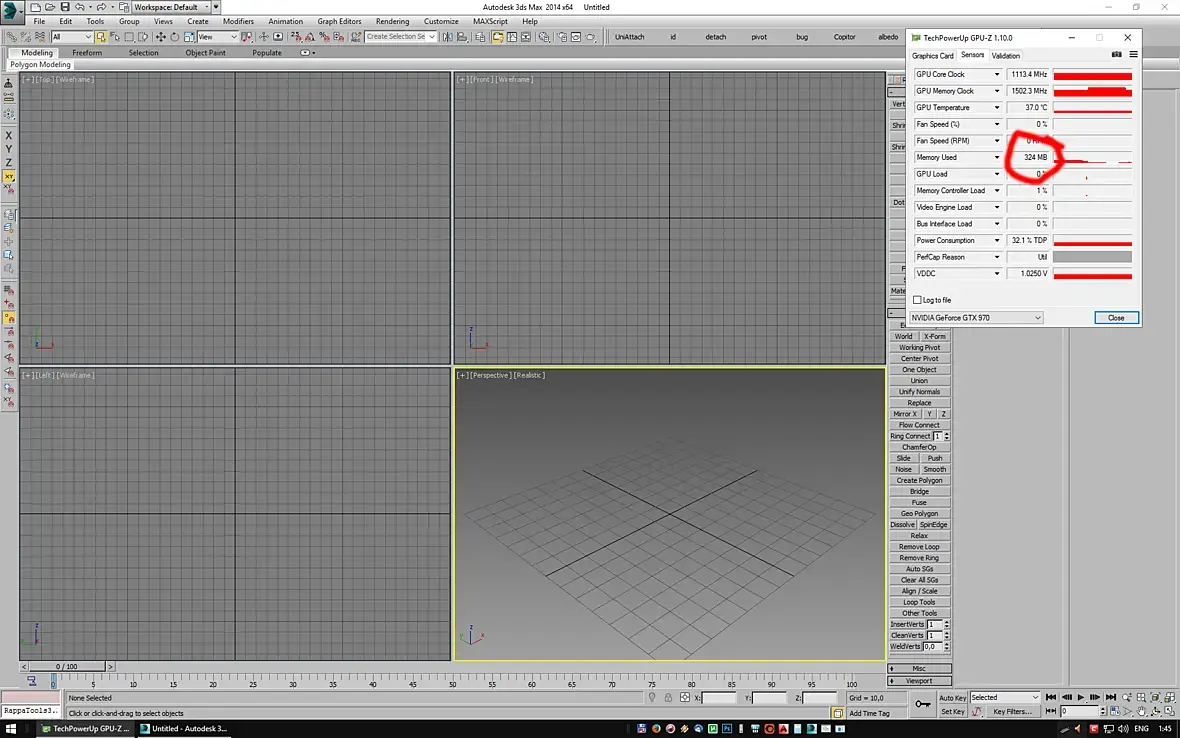The width and height of the screenshot is (1180, 738).
Task: Click the Percent Snap toggle icon
Action: (324, 36)
